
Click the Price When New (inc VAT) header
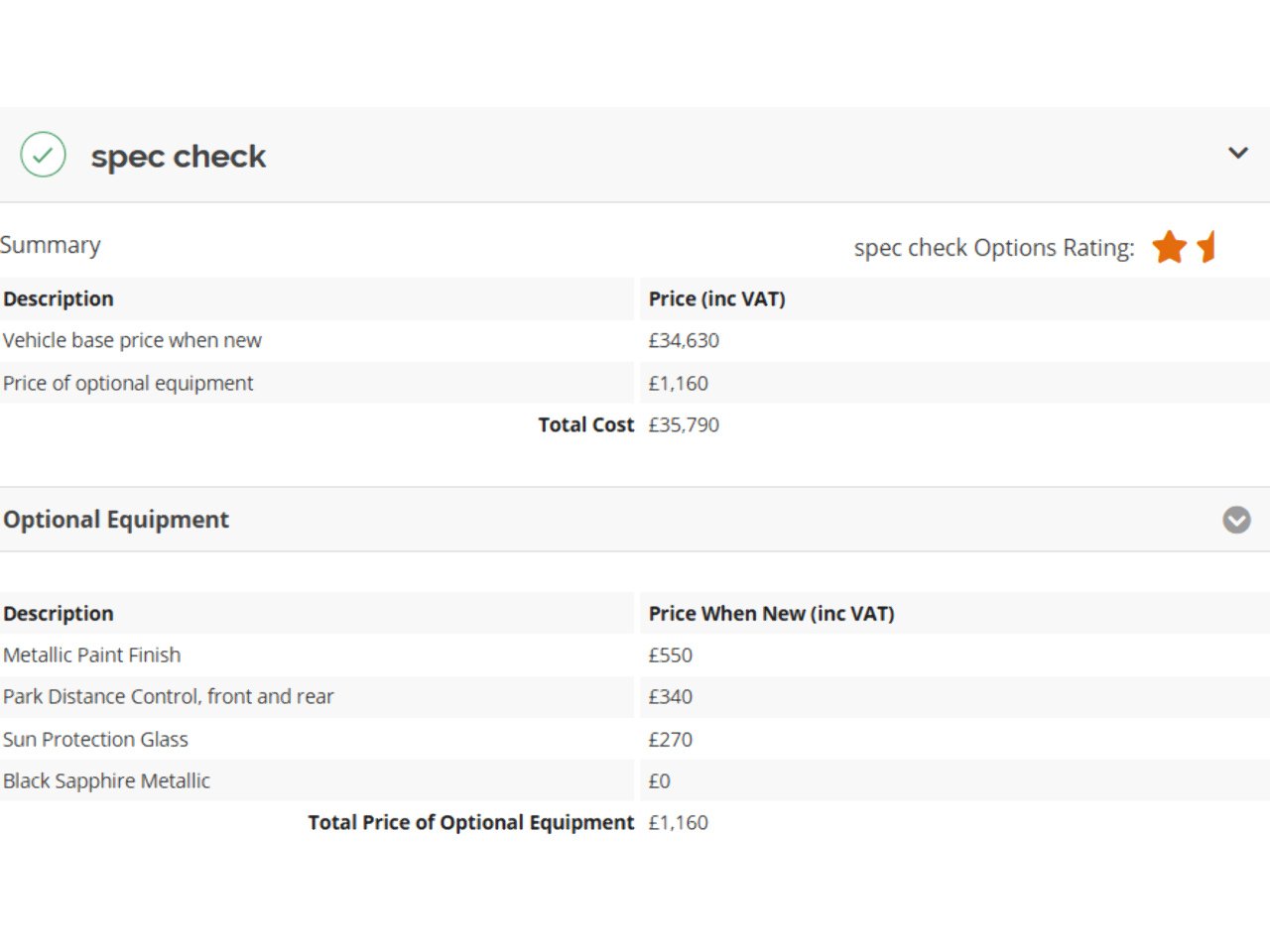click(771, 613)
